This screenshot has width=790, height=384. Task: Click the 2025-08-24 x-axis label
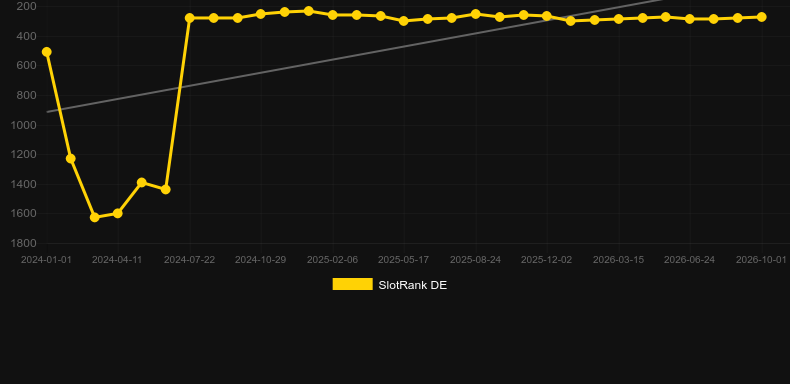(x=475, y=260)
